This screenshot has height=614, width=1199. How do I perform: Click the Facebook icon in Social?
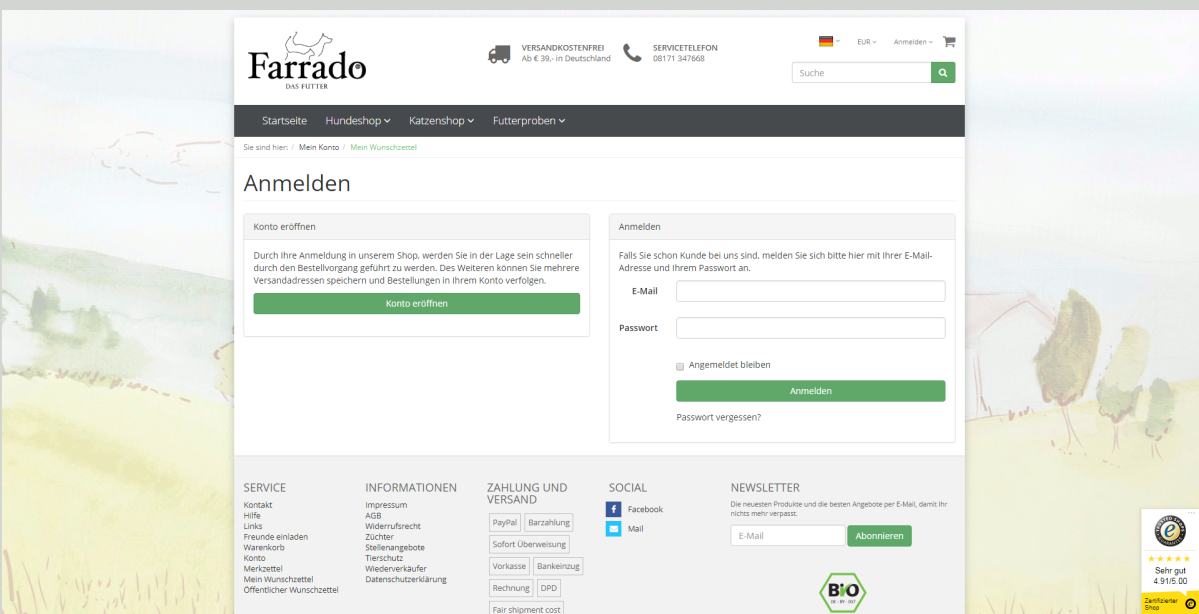[613, 509]
